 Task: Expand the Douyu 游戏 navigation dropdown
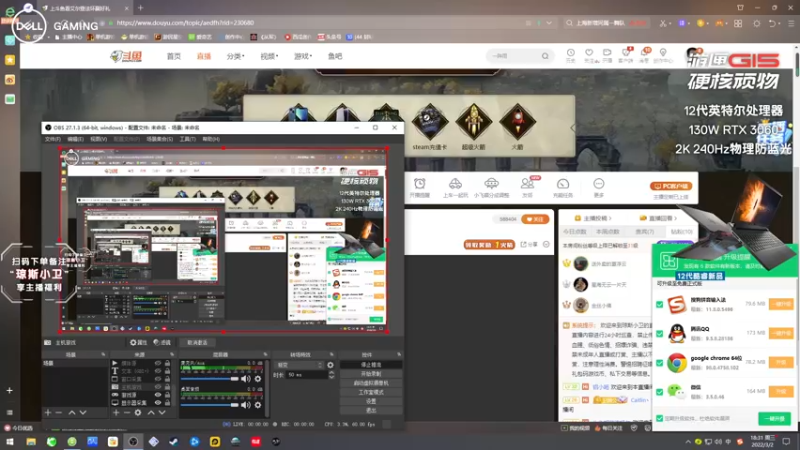coord(303,56)
